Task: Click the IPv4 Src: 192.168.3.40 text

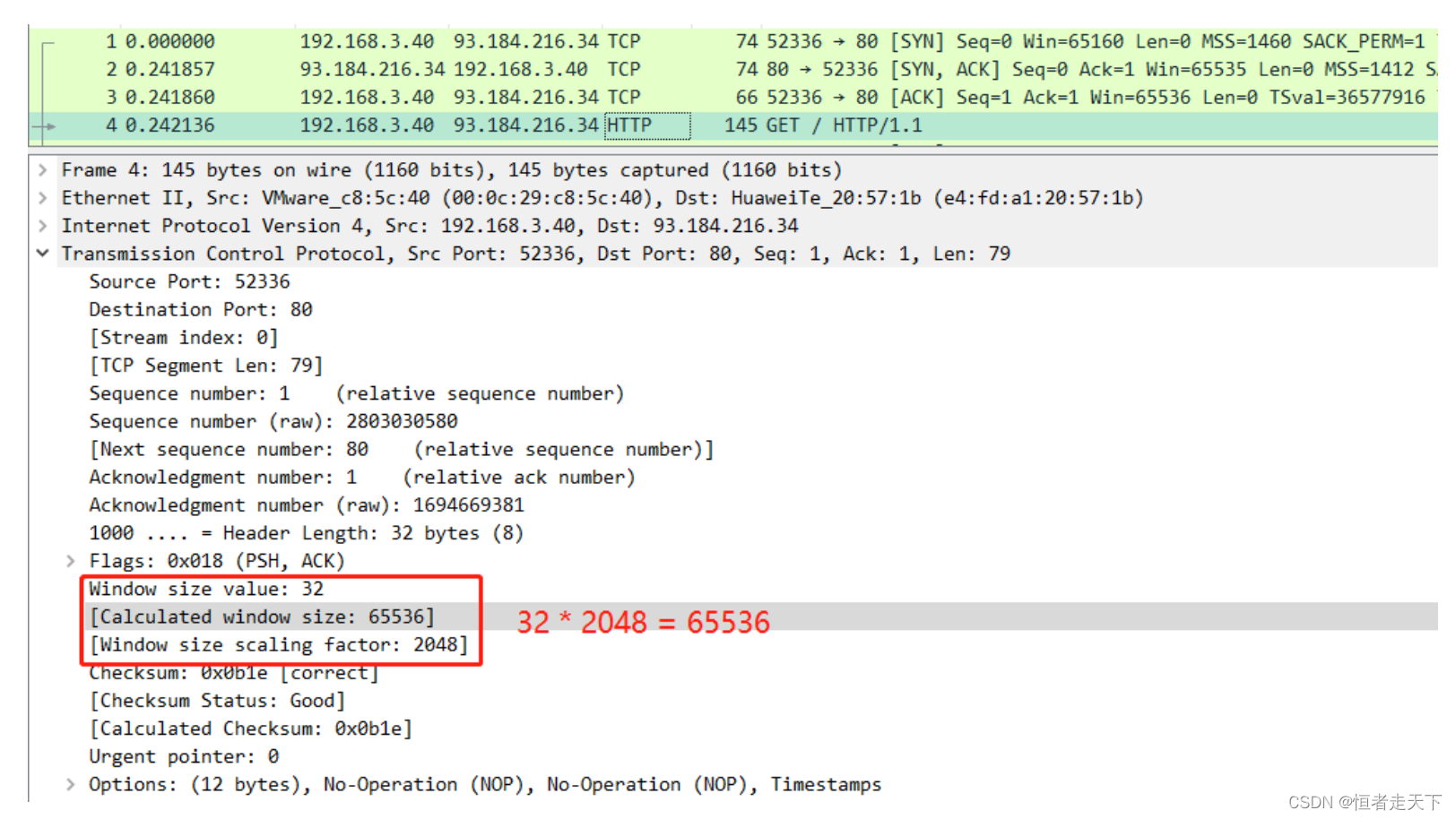Action: click(480, 225)
